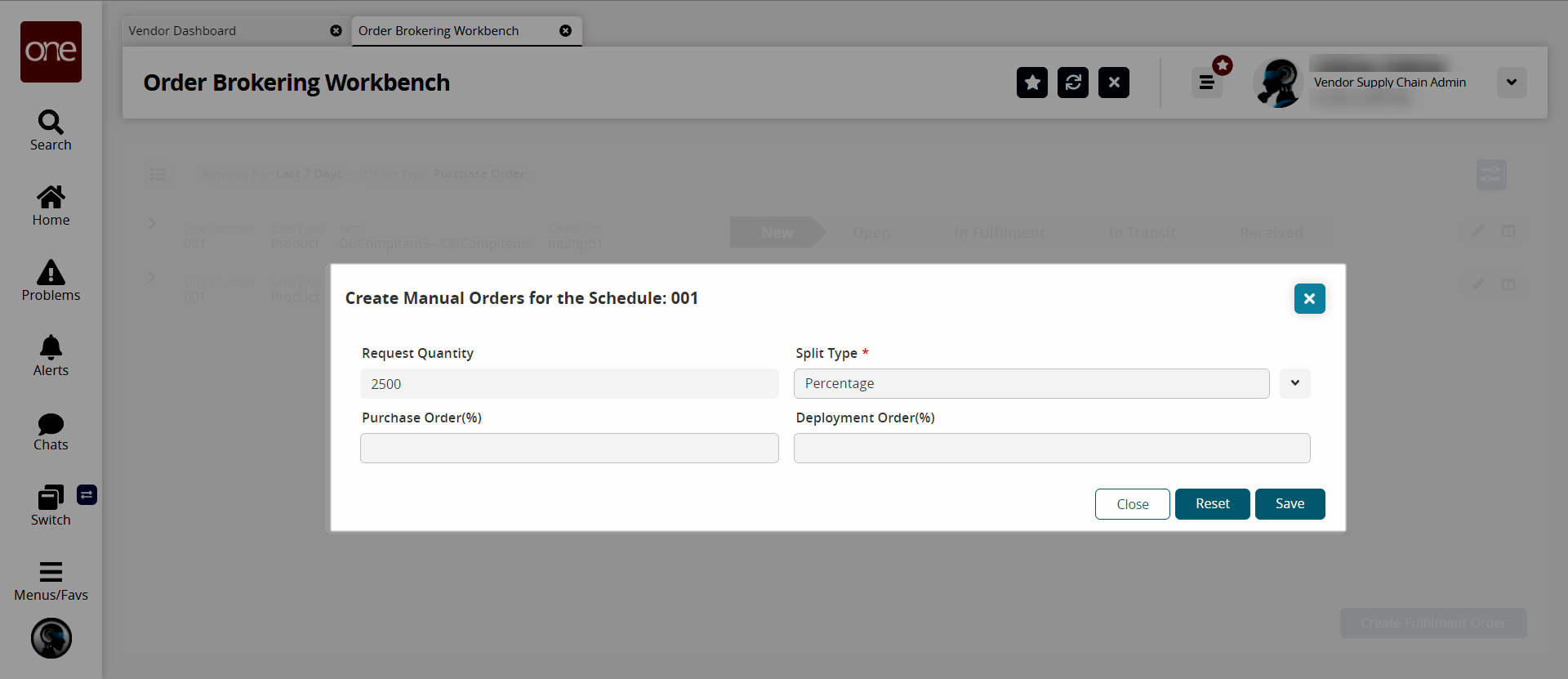Screen dimensions: 1568x679
Task: Close the Vendor Dashboard tab
Action: pyautogui.click(x=336, y=31)
